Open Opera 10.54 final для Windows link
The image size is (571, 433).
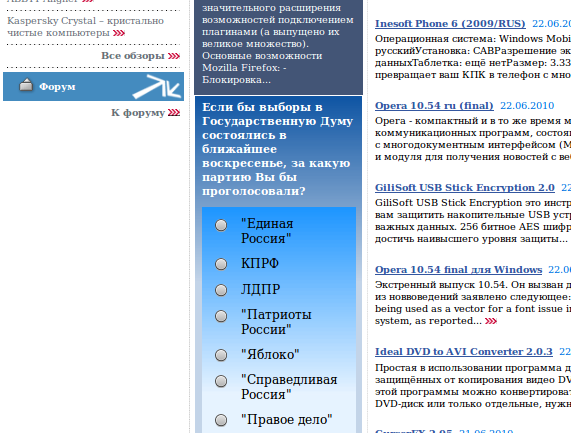click(458, 269)
